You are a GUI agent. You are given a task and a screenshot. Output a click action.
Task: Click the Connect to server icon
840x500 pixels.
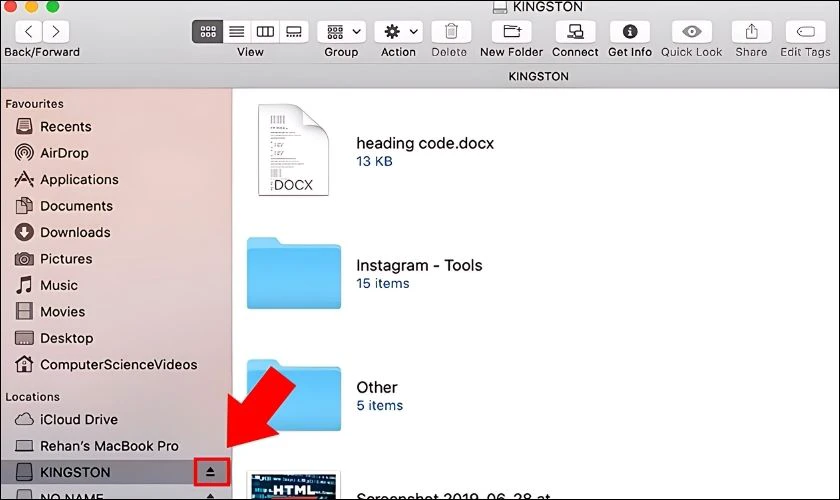coord(575,32)
